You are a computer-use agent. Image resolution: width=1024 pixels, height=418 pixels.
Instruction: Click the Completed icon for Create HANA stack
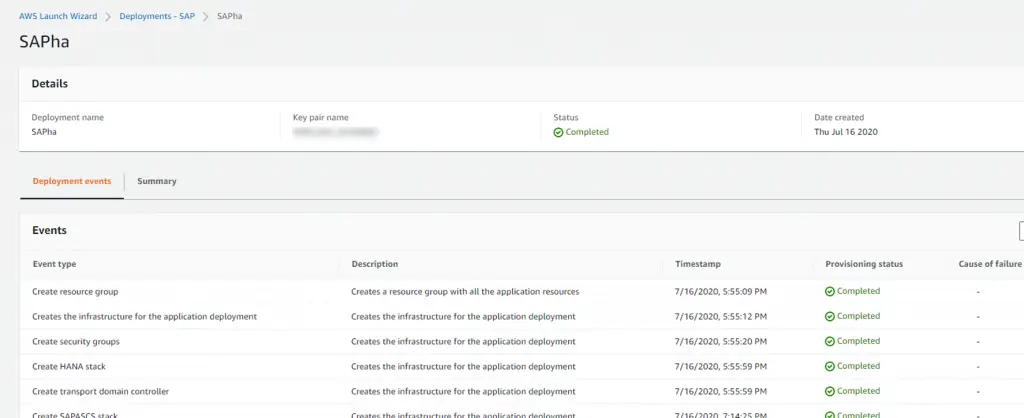pyautogui.click(x=830, y=366)
